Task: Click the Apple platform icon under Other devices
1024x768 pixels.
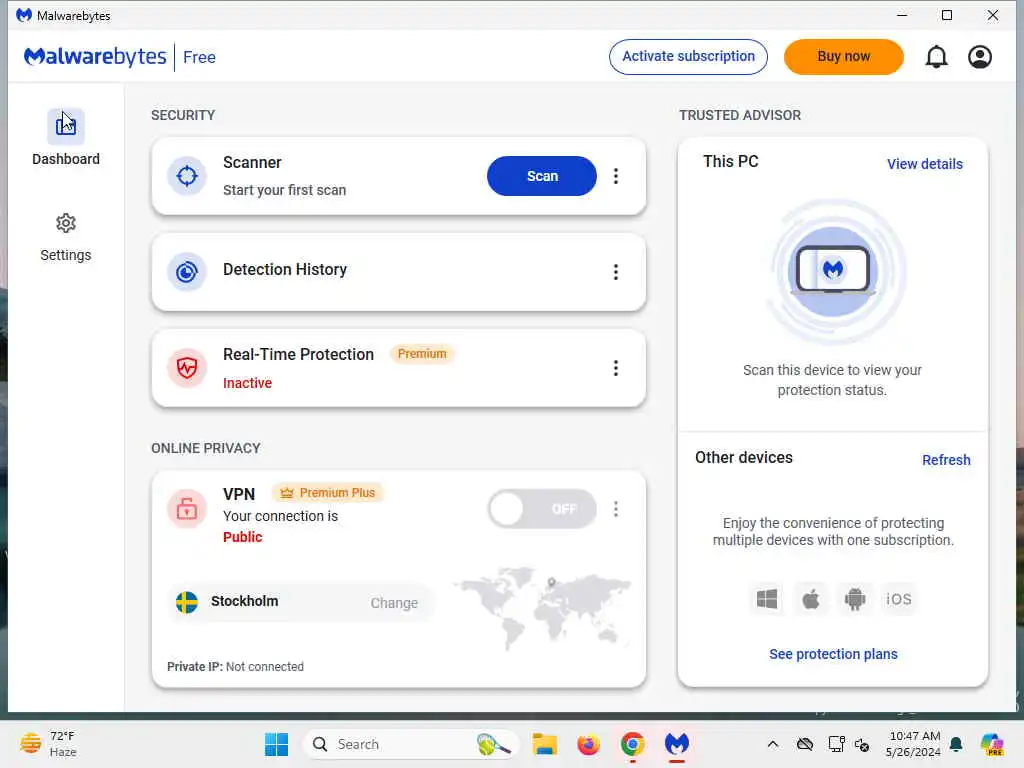Action: [810, 599]
